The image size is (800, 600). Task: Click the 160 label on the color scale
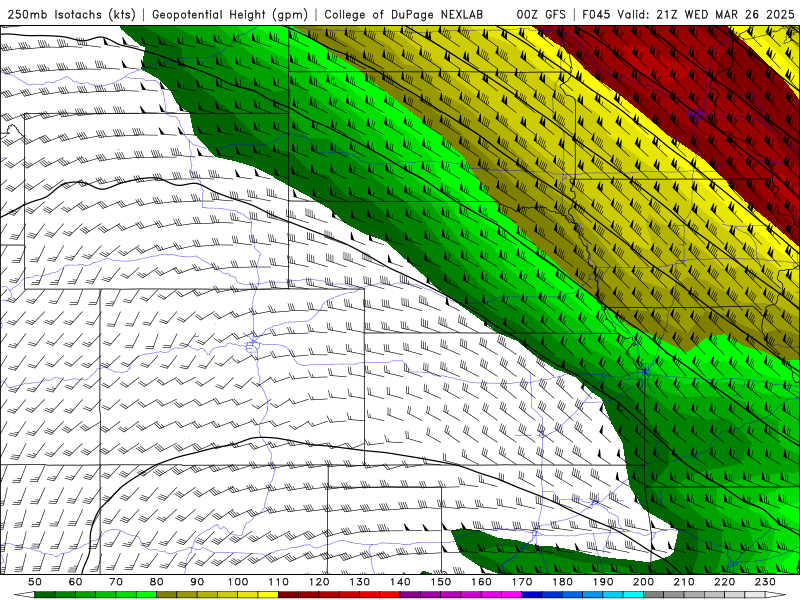481,582
